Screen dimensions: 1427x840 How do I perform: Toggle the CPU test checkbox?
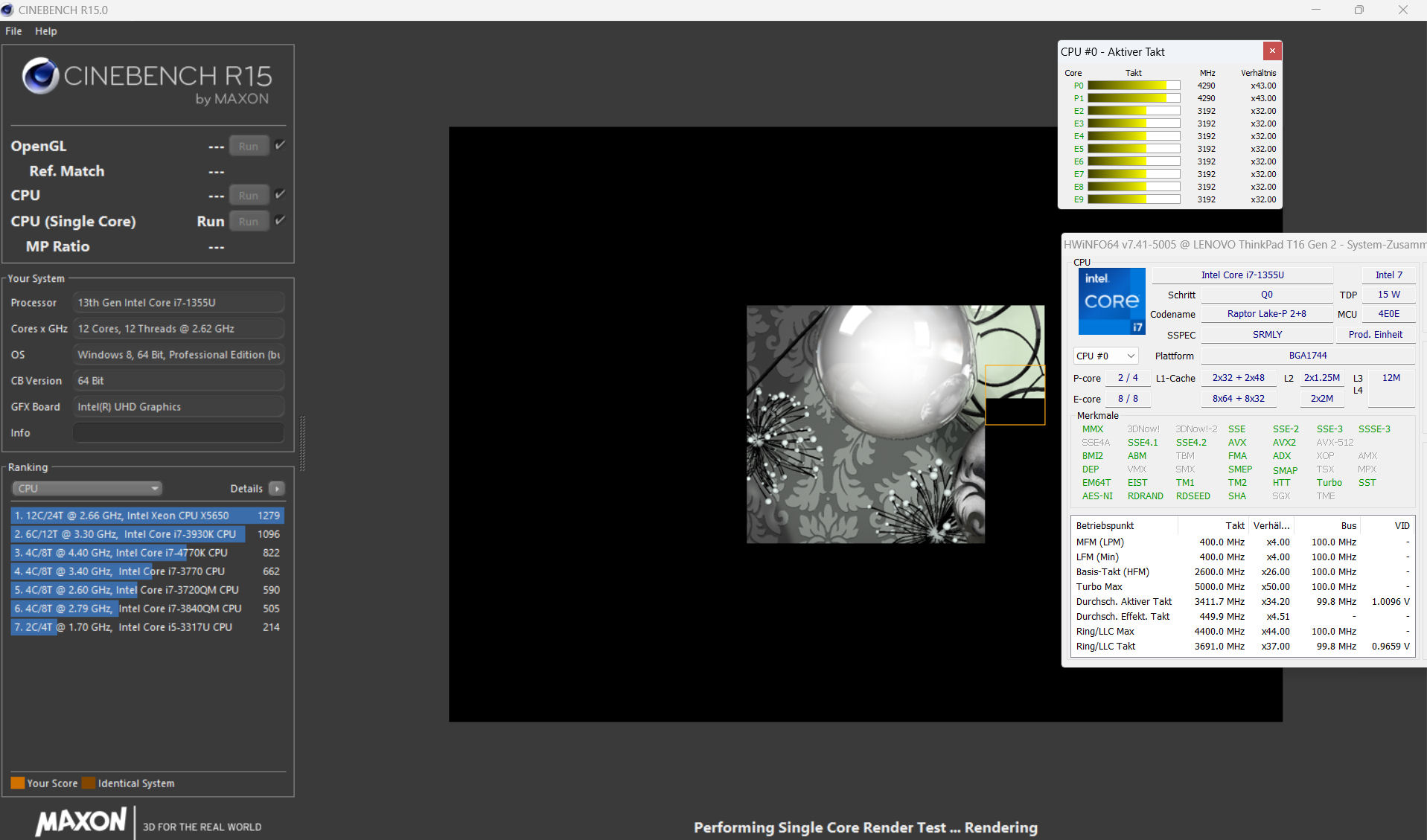pos(280,194)
